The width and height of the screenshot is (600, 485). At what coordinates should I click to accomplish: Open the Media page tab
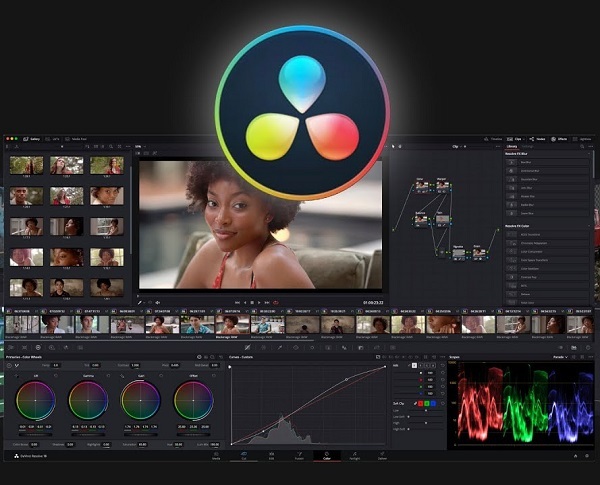point(216,456)
